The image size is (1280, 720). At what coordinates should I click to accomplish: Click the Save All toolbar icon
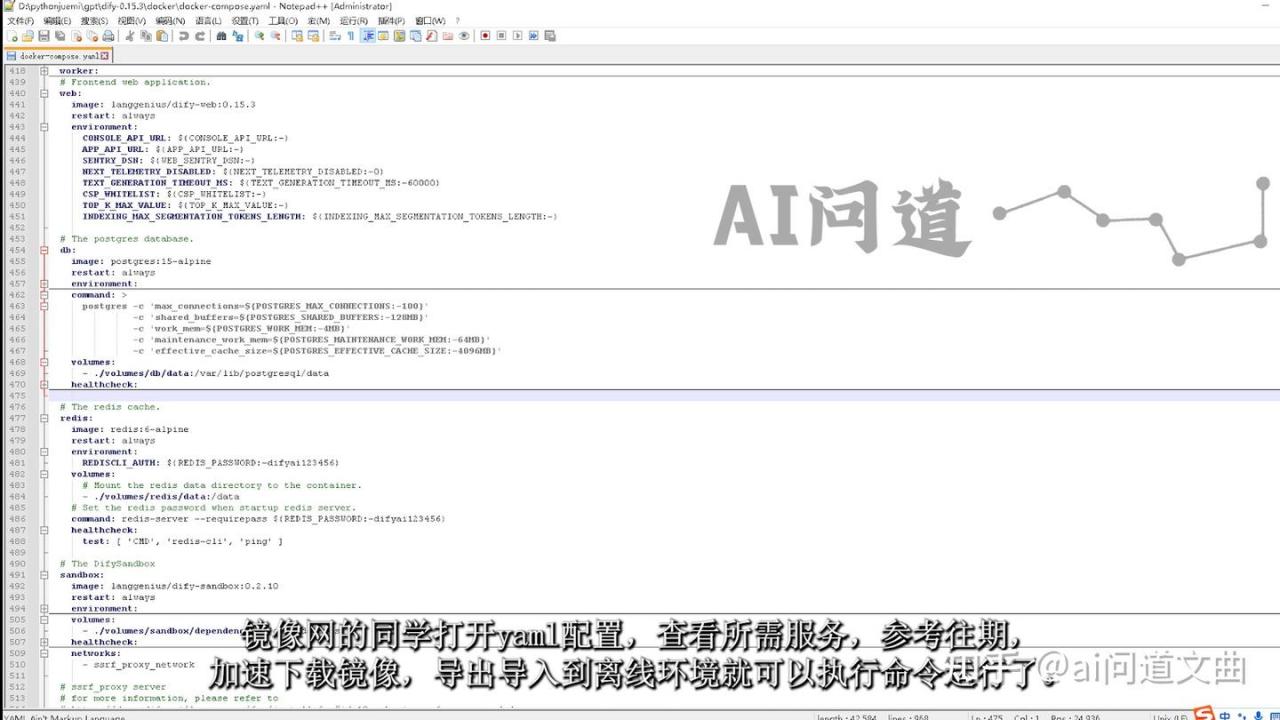pyautogui.click(x=59, y=36)
